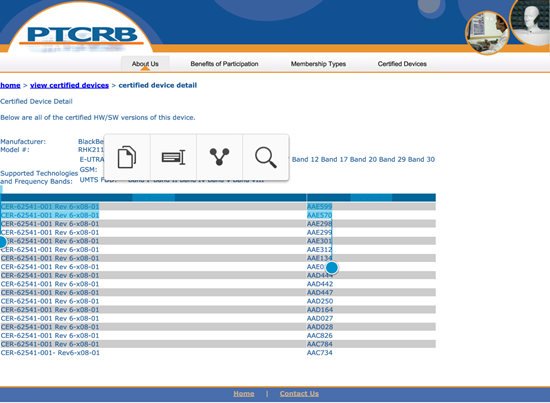Tap the copy icon in selection popup

127,157
